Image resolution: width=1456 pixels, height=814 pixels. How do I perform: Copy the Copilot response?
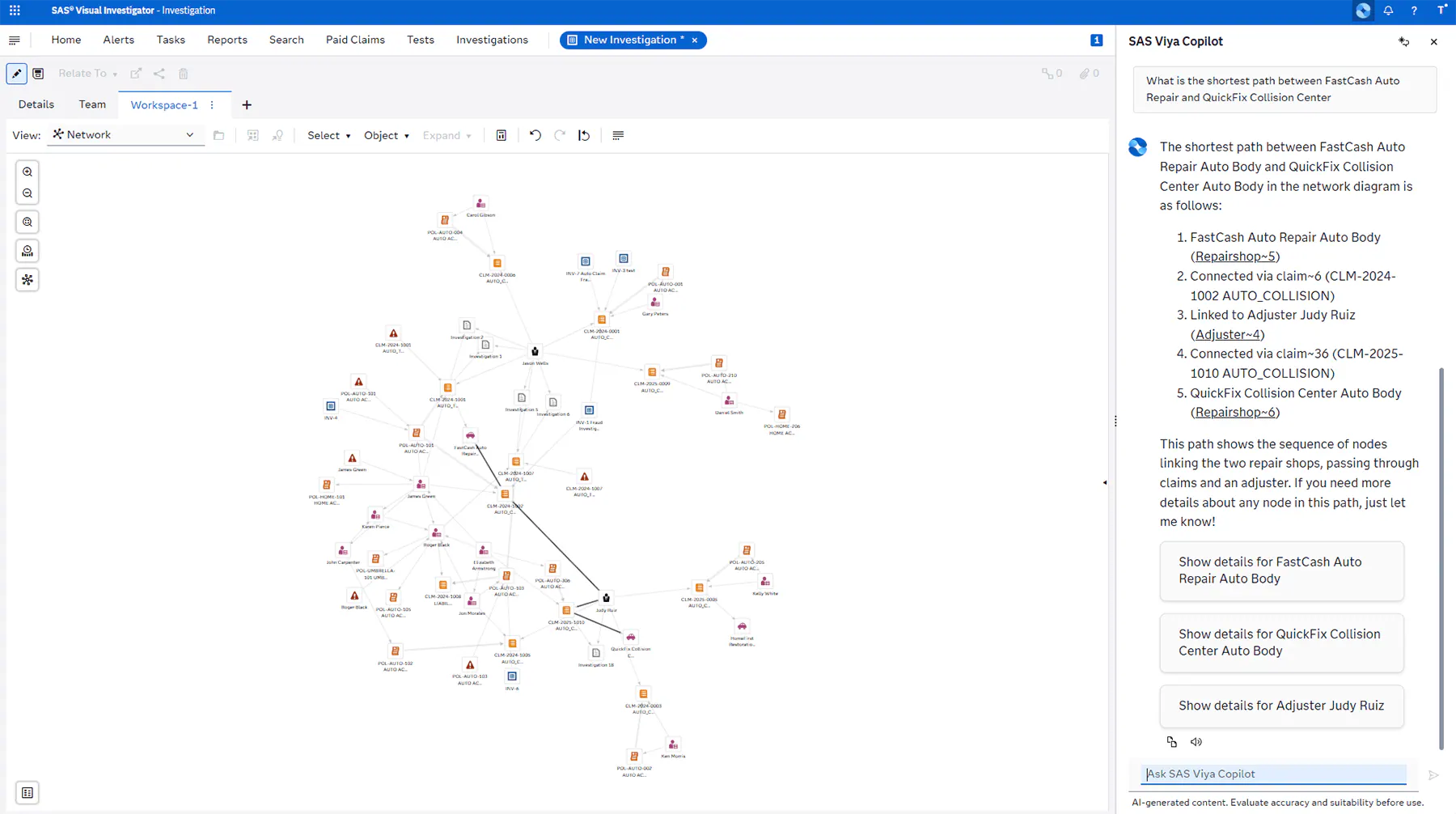(x=1172, y=742)
